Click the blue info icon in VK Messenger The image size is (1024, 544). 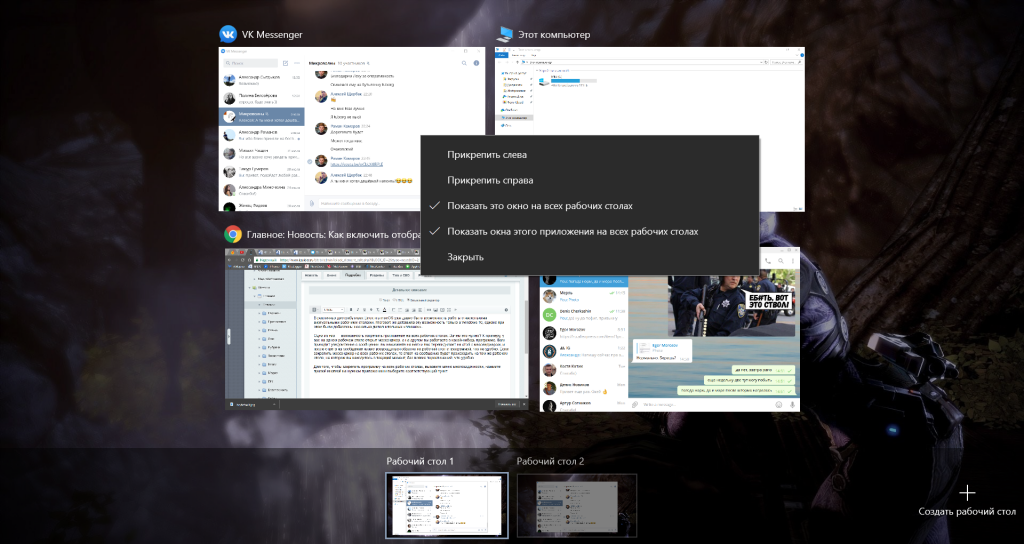476,63
